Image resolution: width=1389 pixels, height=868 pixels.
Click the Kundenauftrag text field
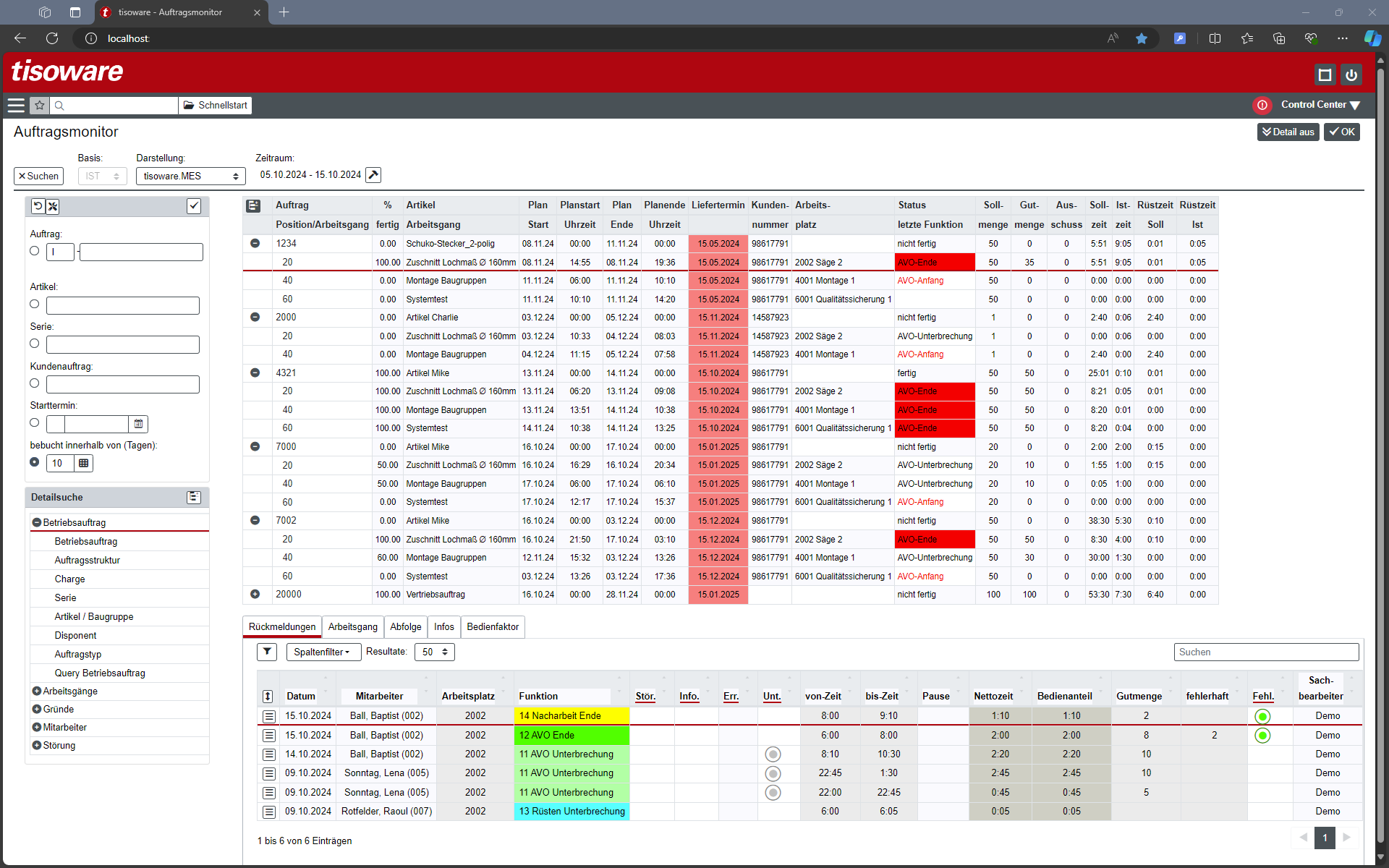123,384
